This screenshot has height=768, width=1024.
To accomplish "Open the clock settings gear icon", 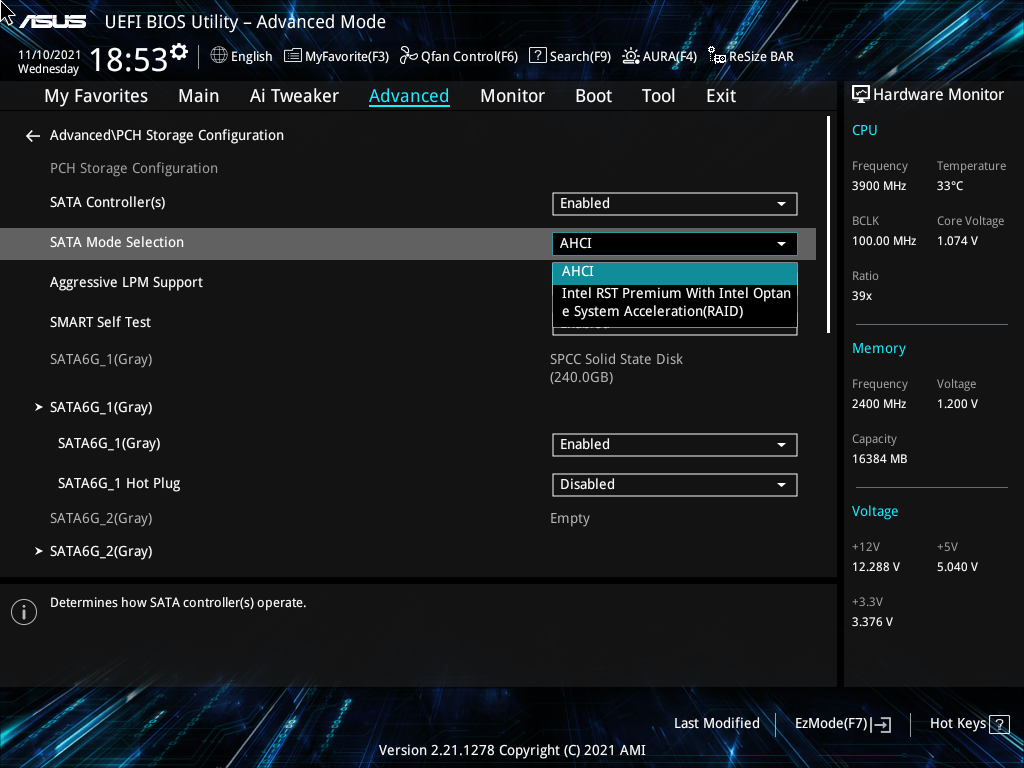I will click(x=179, y=51).
